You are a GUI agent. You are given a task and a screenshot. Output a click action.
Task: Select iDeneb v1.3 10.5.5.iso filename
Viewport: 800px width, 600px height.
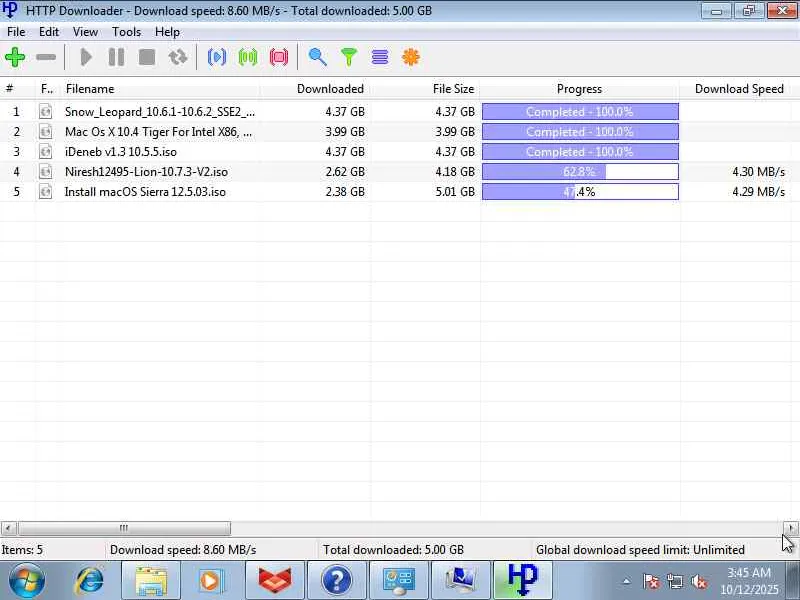(121, 152)
